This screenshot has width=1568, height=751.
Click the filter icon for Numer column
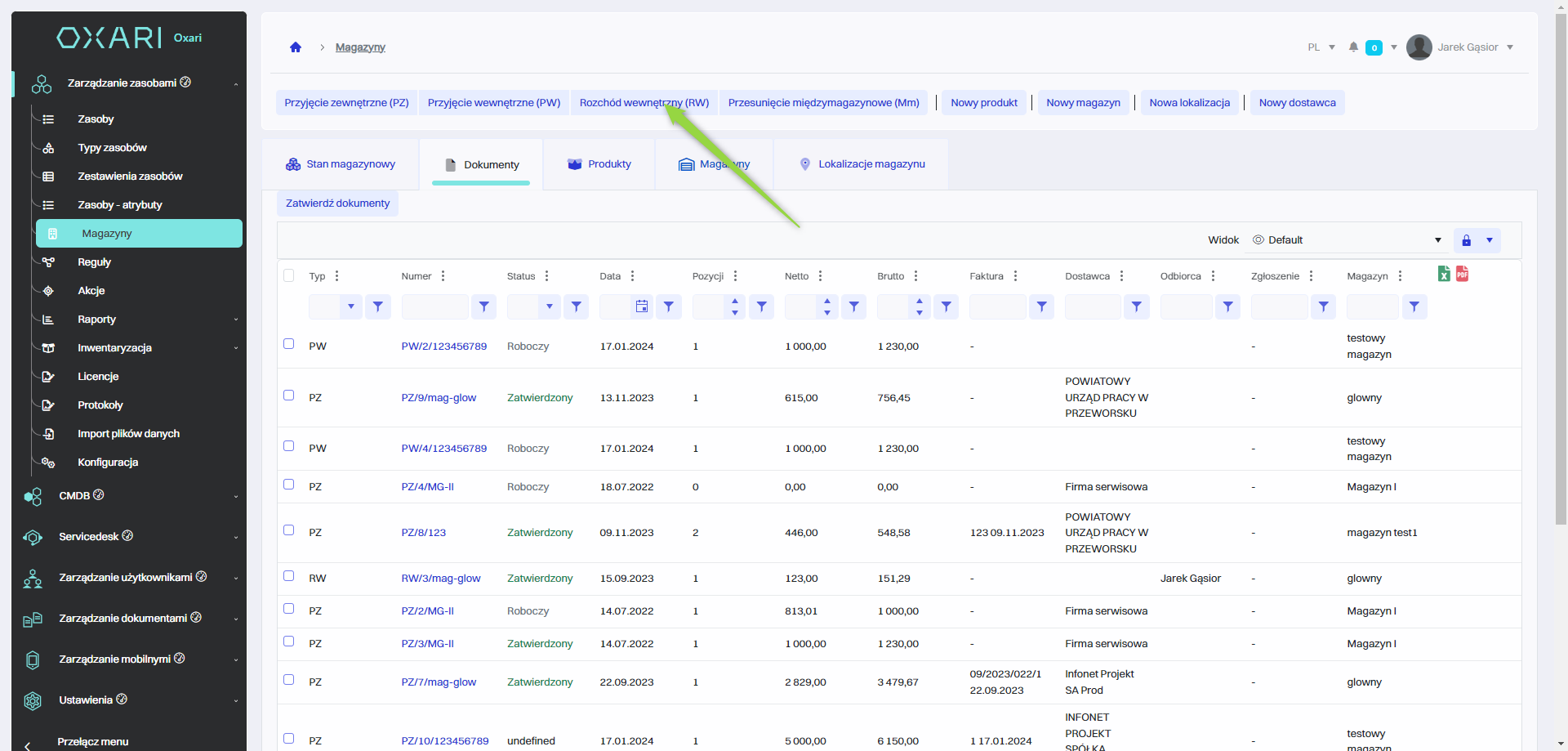tap(483, 306)
